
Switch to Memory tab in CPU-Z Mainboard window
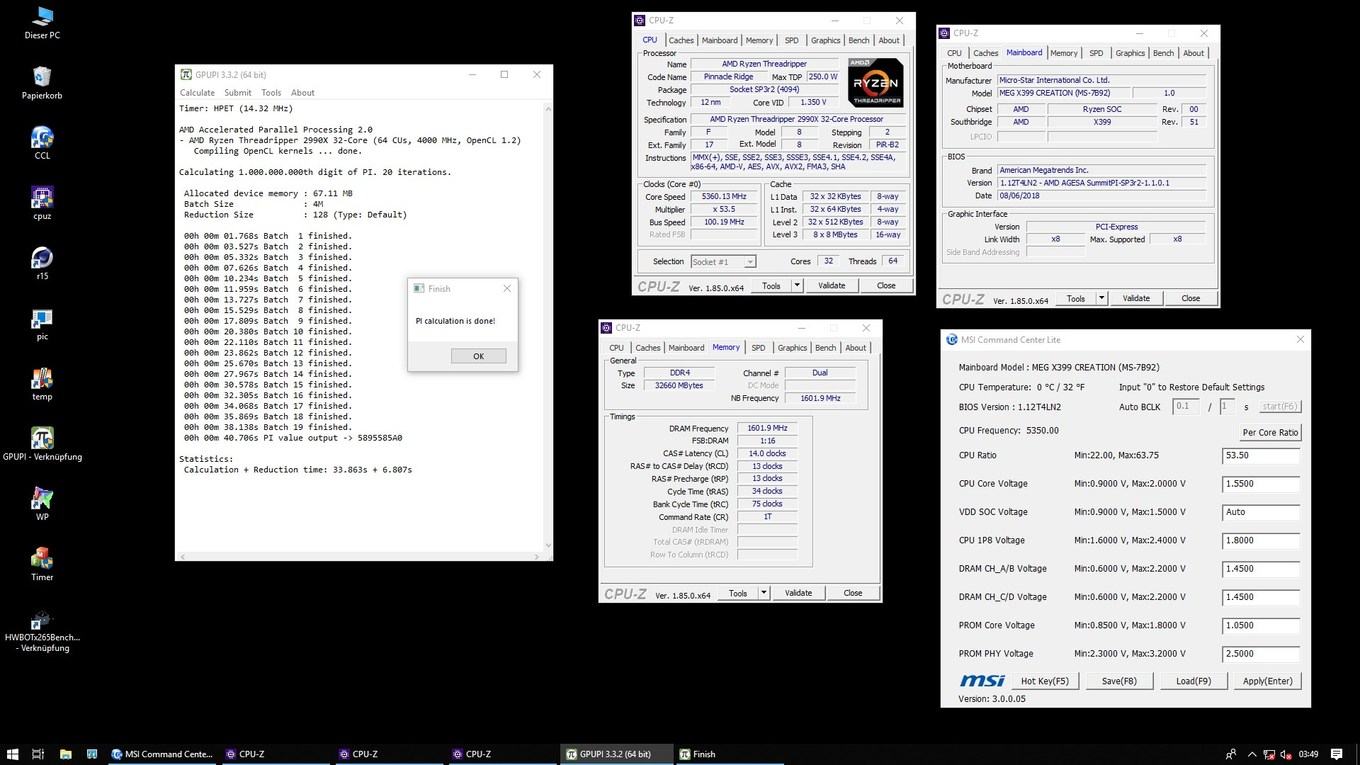[x=1064, y=53]
